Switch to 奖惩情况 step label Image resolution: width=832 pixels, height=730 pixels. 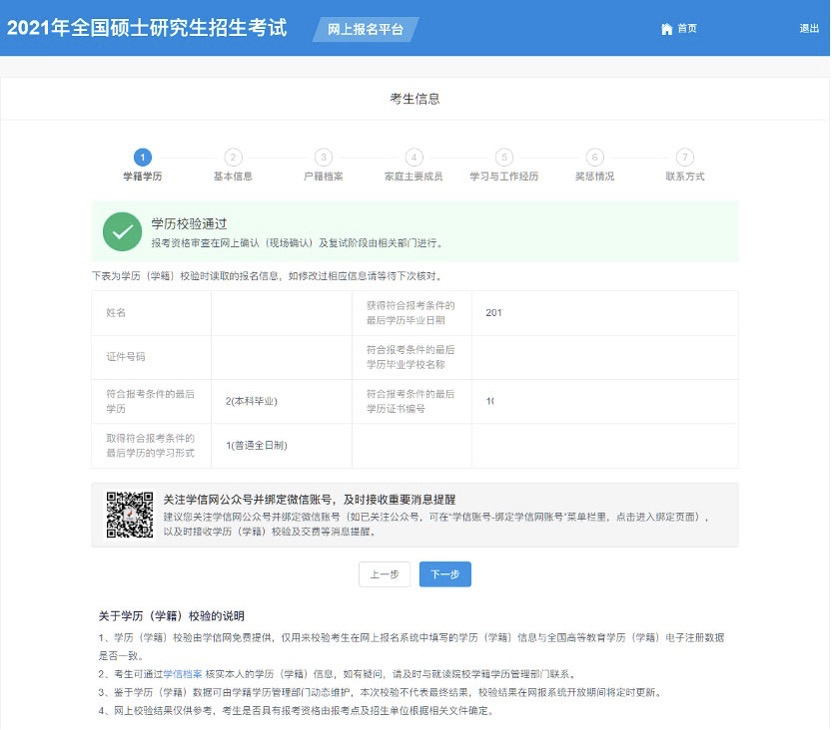594,176
